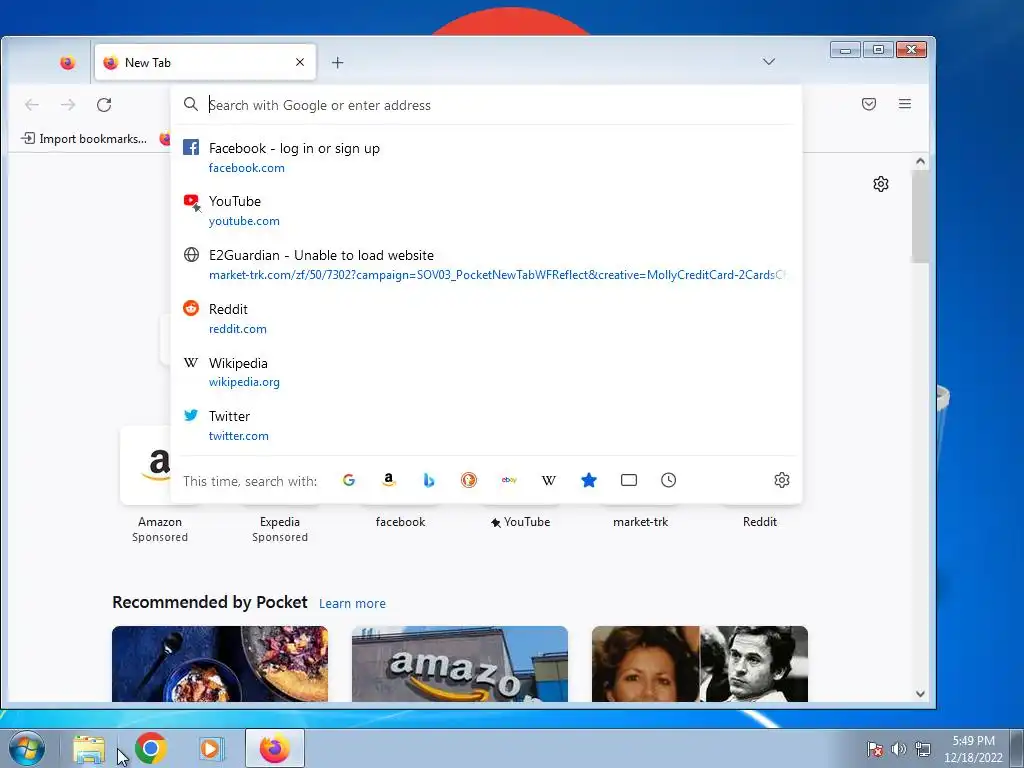This screenshot has height=768, width=1024.
Task: Click the Firefox taskbar button
Action: (274, 748)
